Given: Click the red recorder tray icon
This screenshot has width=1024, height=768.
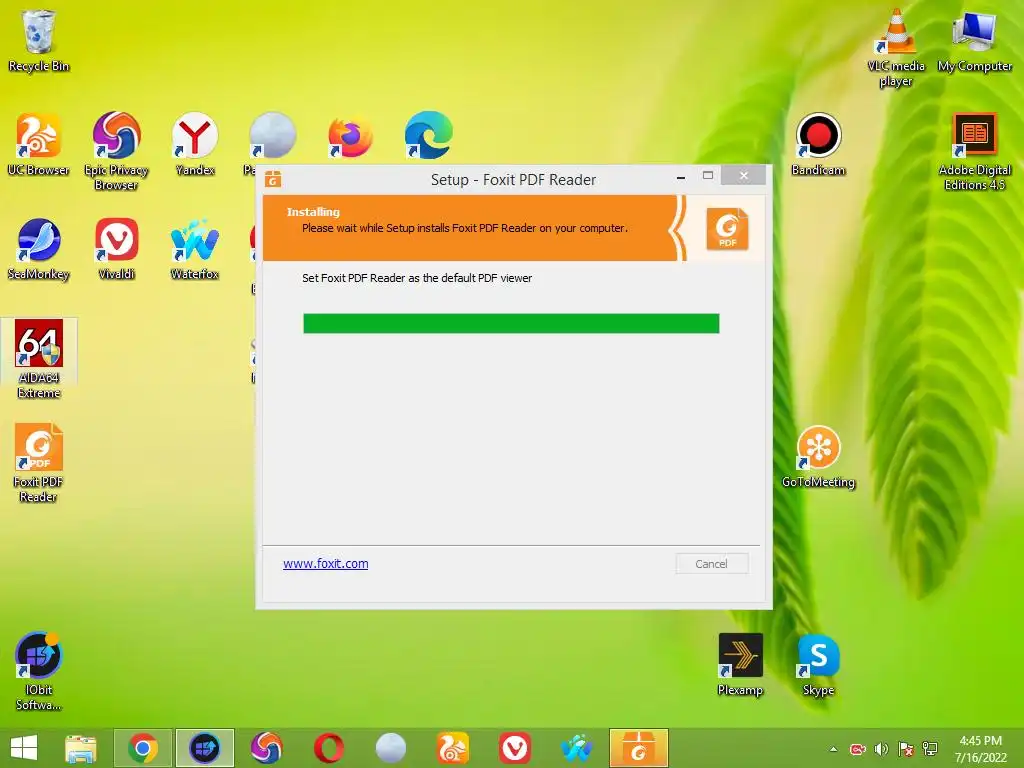Looking at the screenshot, I should (x=857, y=749).
